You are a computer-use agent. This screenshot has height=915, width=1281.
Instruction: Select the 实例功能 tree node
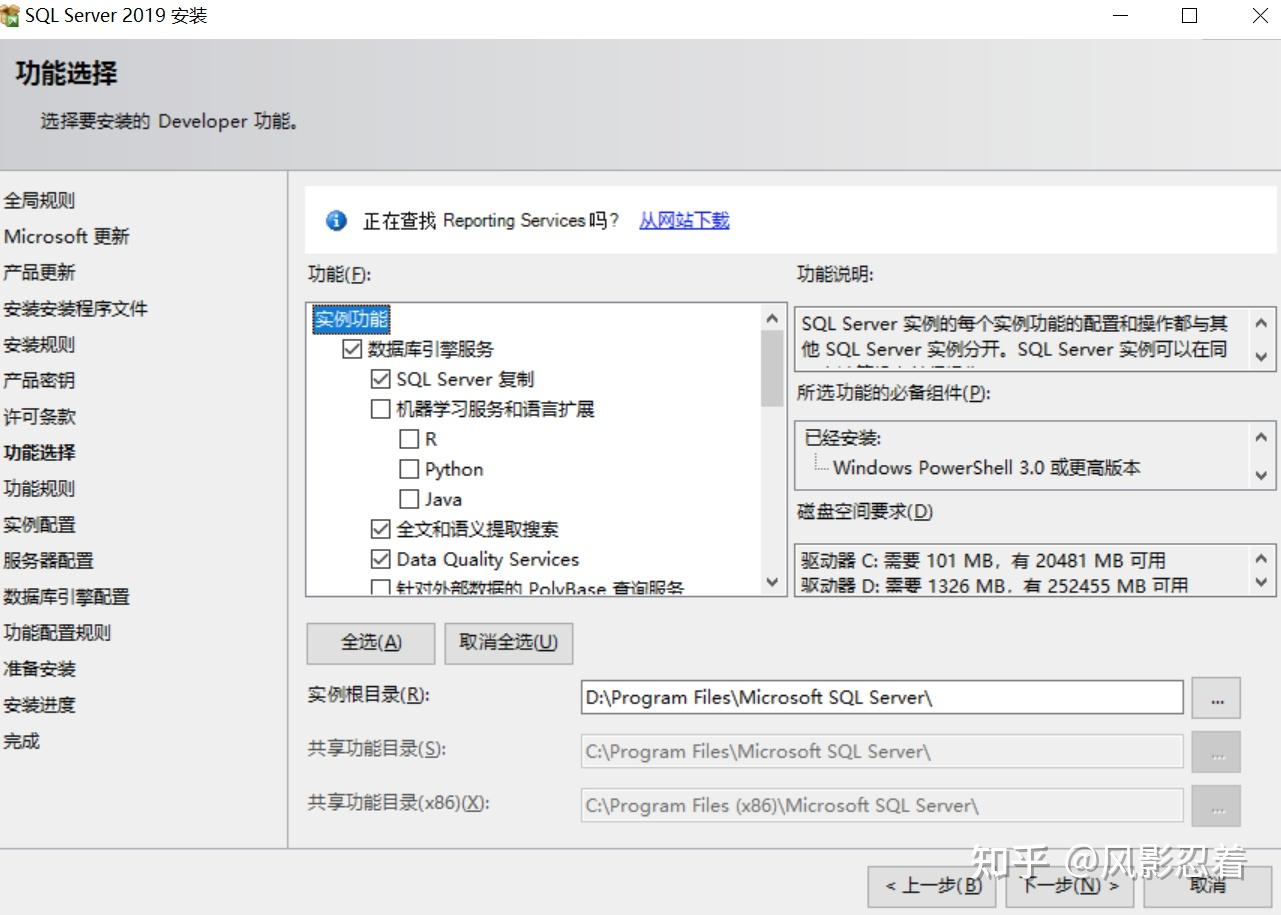pyautogui.click(x=349, y=319)
